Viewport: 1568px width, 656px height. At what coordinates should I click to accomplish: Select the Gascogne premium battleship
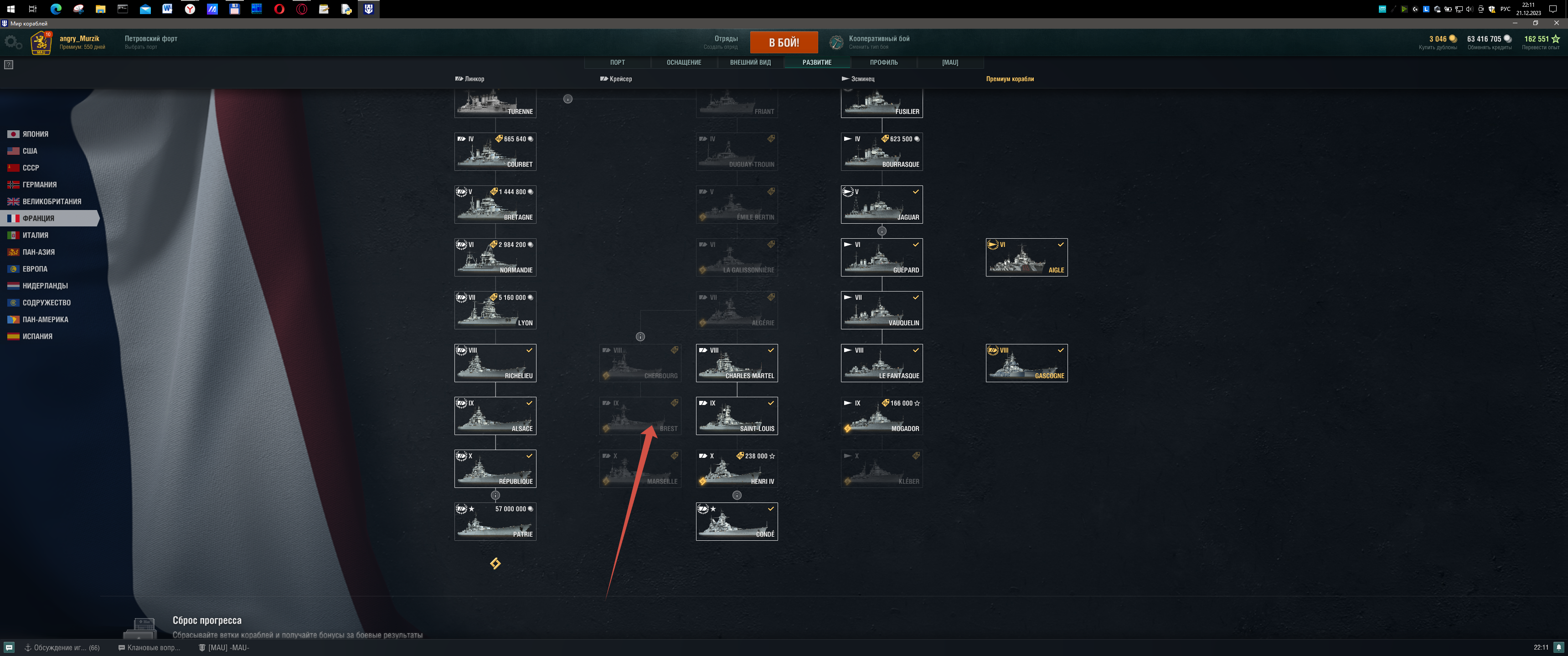(x=1026, y=363)
